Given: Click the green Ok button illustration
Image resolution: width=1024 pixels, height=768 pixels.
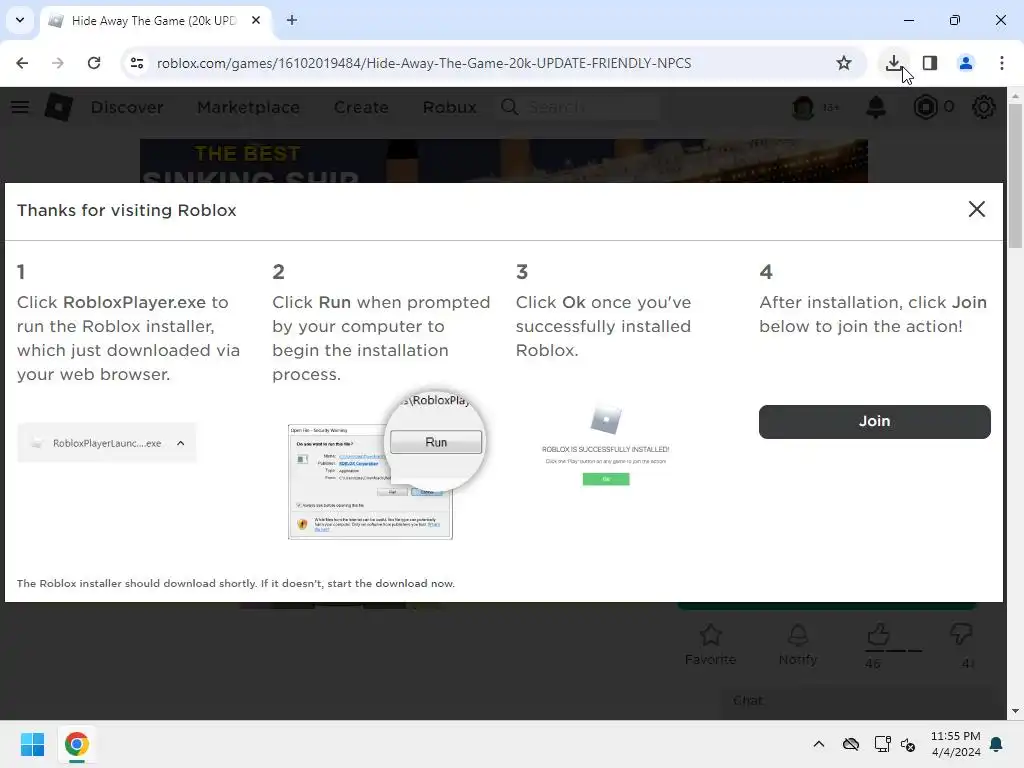Looking at the screenshot, I should (606, 479).
